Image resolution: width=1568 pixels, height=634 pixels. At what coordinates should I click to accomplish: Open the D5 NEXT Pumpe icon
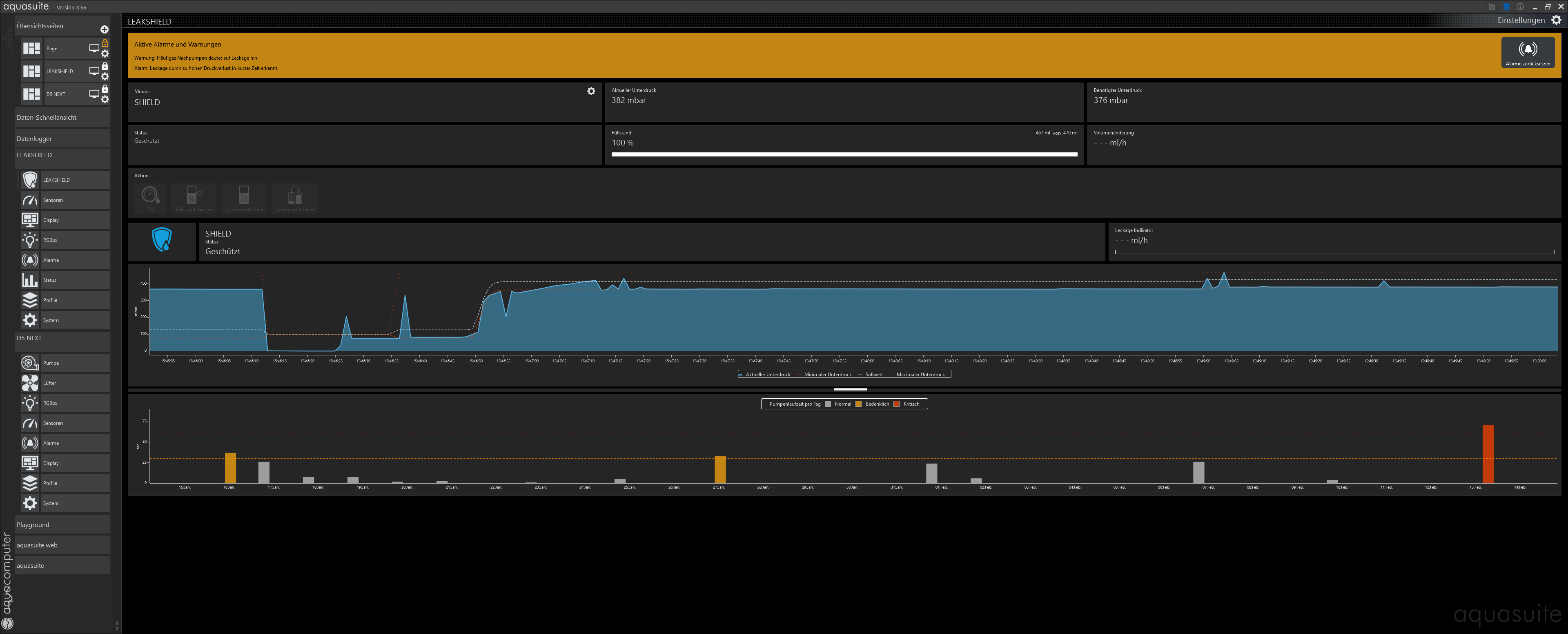30,363
